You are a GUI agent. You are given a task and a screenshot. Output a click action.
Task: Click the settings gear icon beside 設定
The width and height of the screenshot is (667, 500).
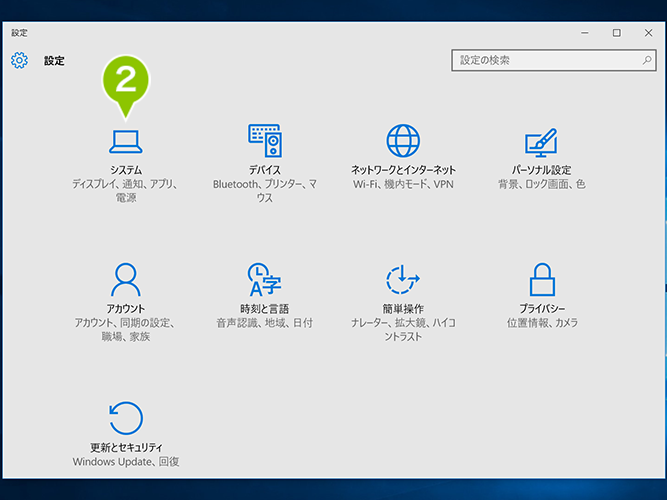click(19, 60)
